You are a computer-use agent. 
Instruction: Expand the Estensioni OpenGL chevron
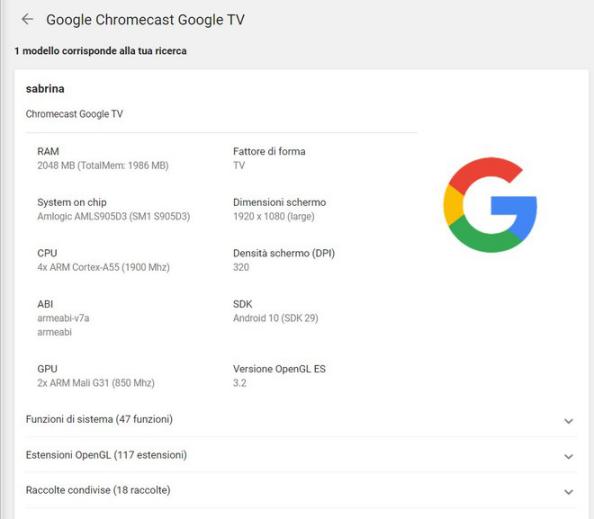568,456
